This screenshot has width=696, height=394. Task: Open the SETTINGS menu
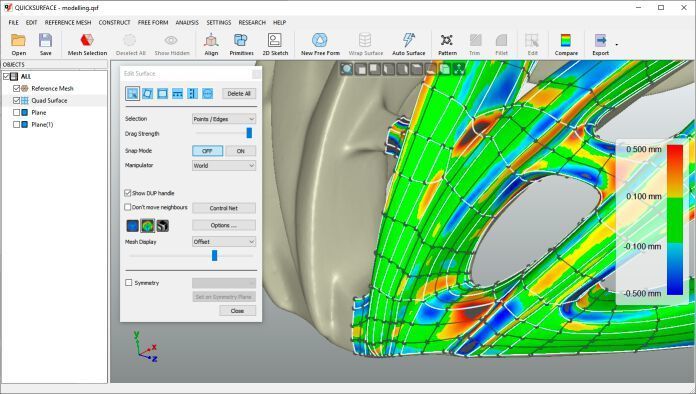pyautogui.click(x=218, y=22)
